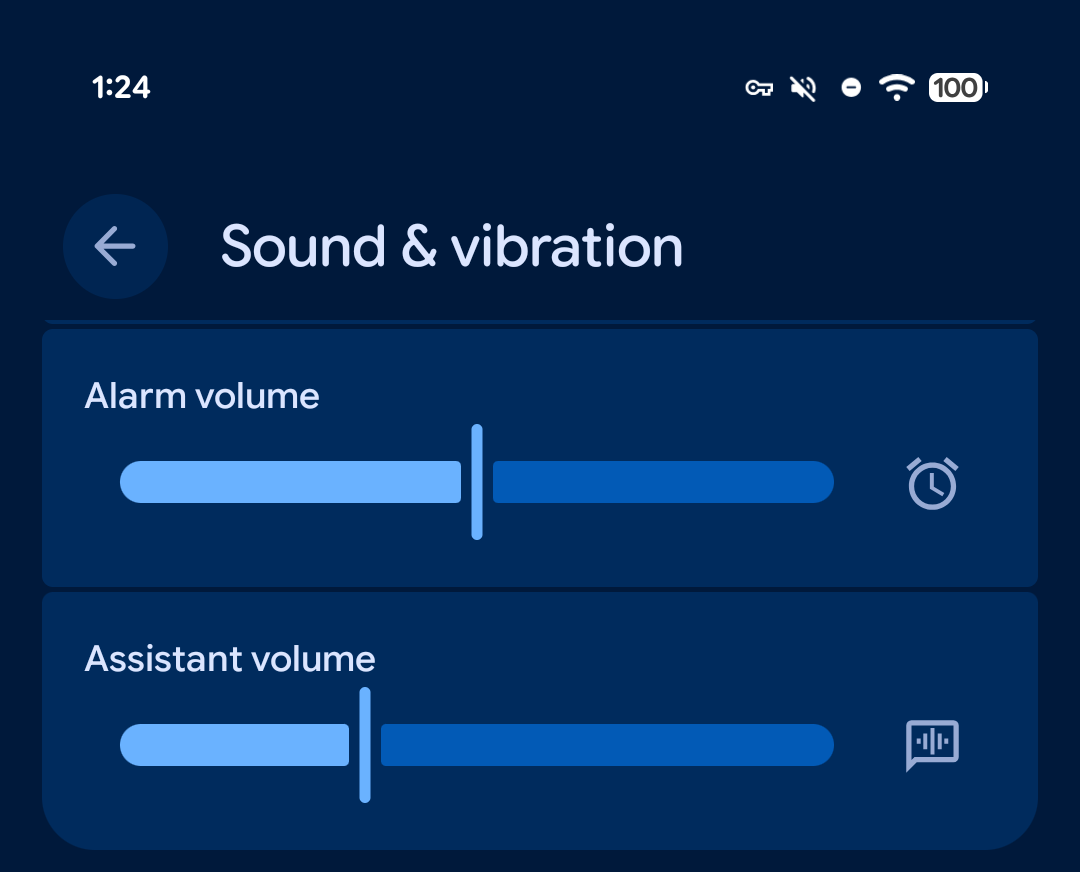The height and width of the screenshot is (872, 1080).
Task: Go back using the arrow button
Action: (x=115, y=246)
